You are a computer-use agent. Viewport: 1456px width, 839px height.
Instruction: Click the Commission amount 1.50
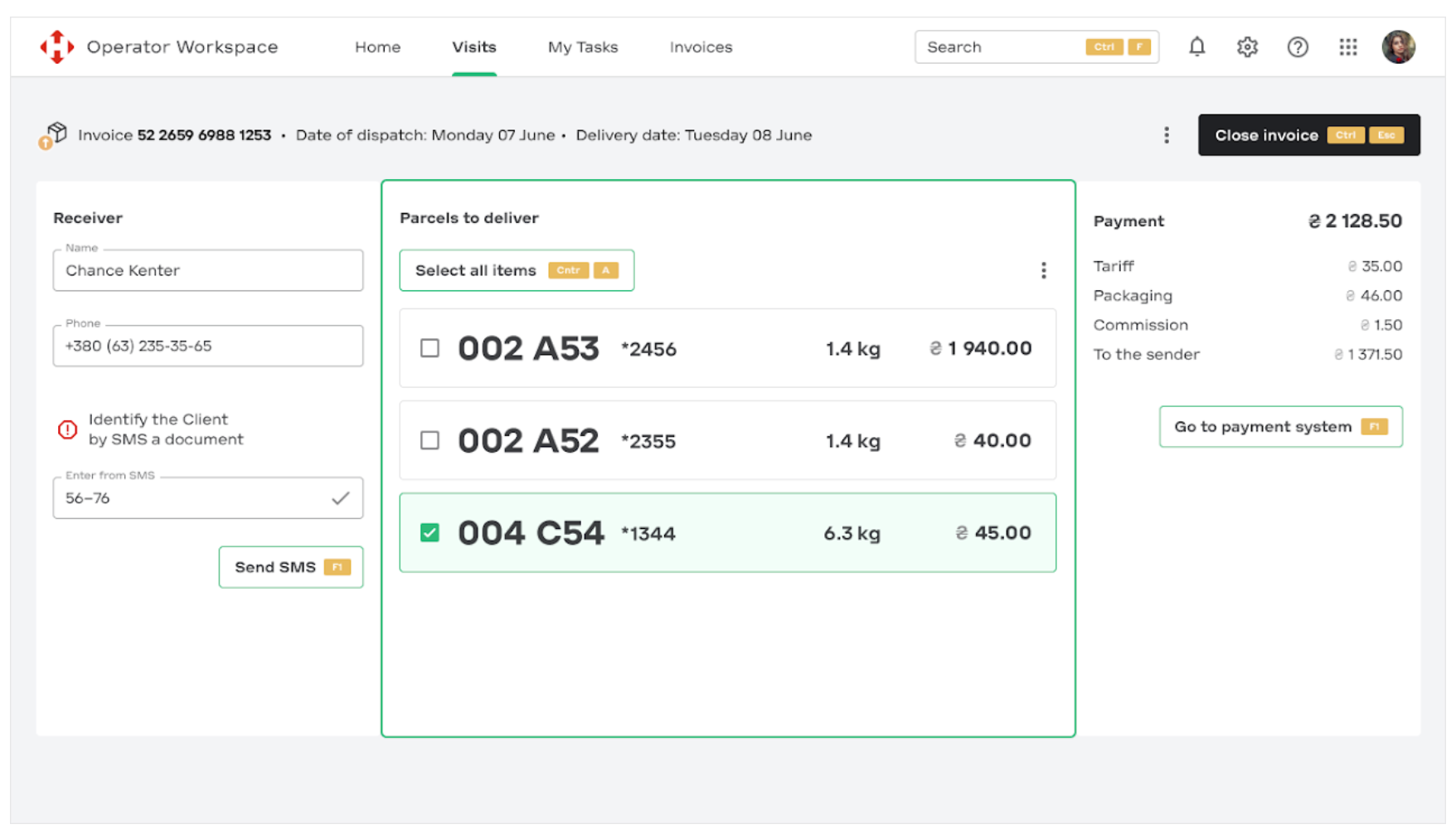pyautogui.click(x=1381, y=325)
